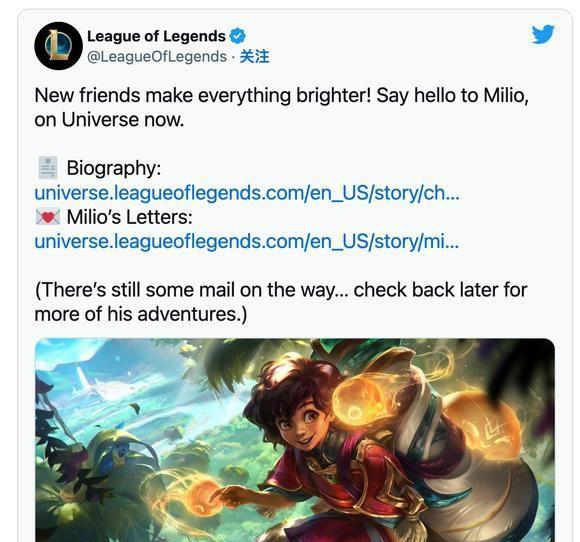Click the @LeagueOfLegends handle
This screenshot has width=580, height=542.
click(x=157, y=57)
